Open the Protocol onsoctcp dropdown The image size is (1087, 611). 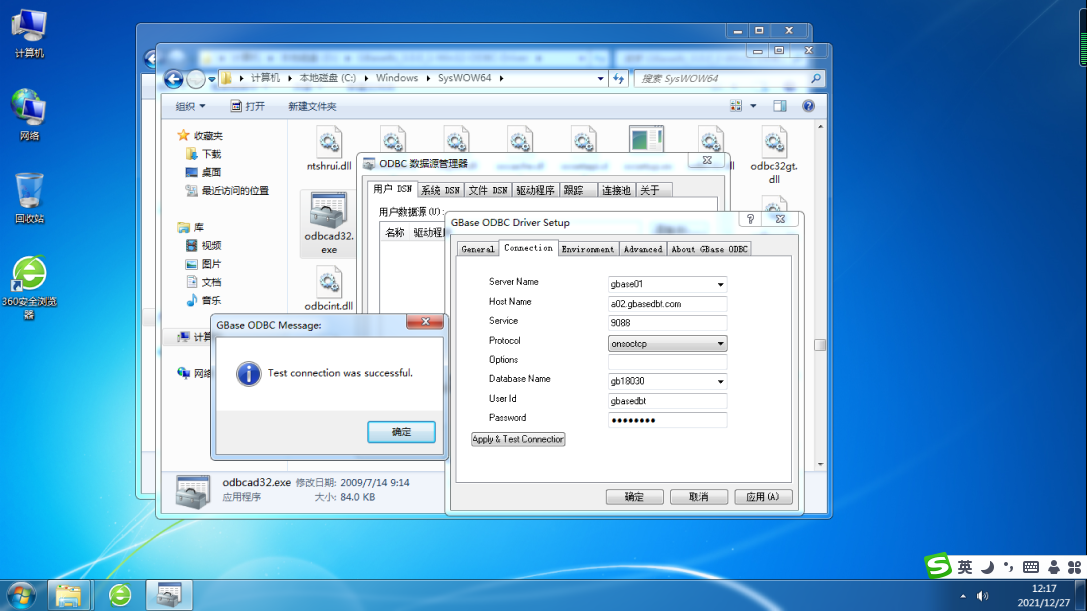tap(720, 344)
